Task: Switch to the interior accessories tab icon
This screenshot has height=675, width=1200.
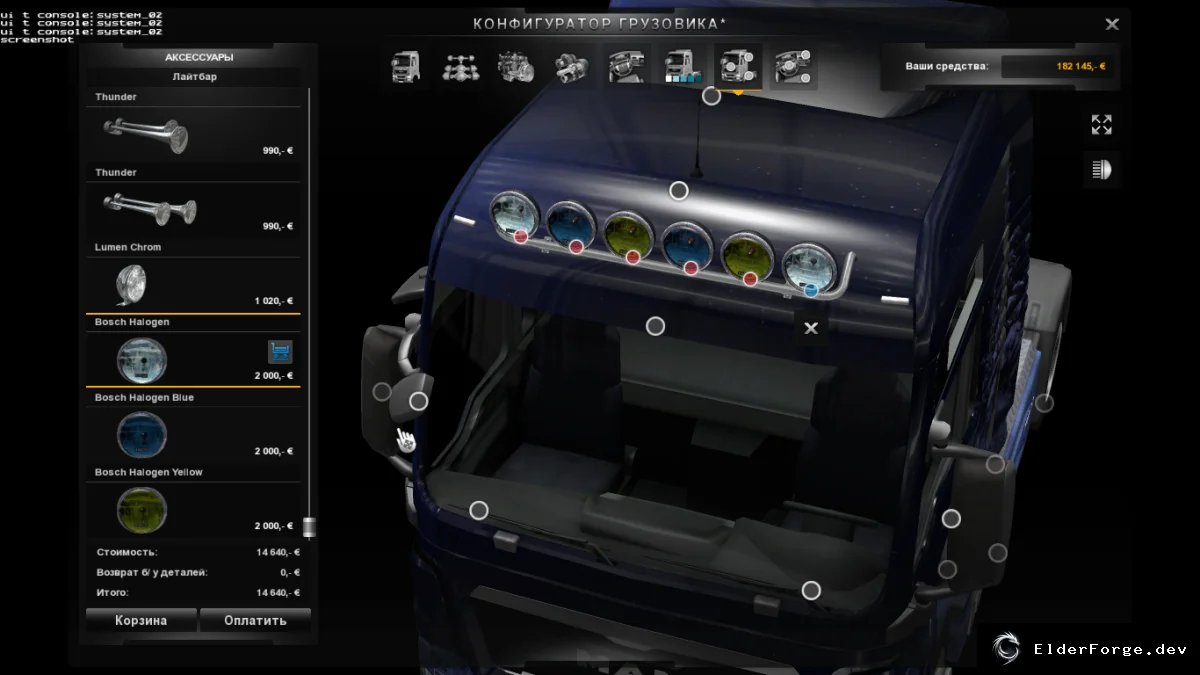Action: pyautogui.click(x=793, y=67)
